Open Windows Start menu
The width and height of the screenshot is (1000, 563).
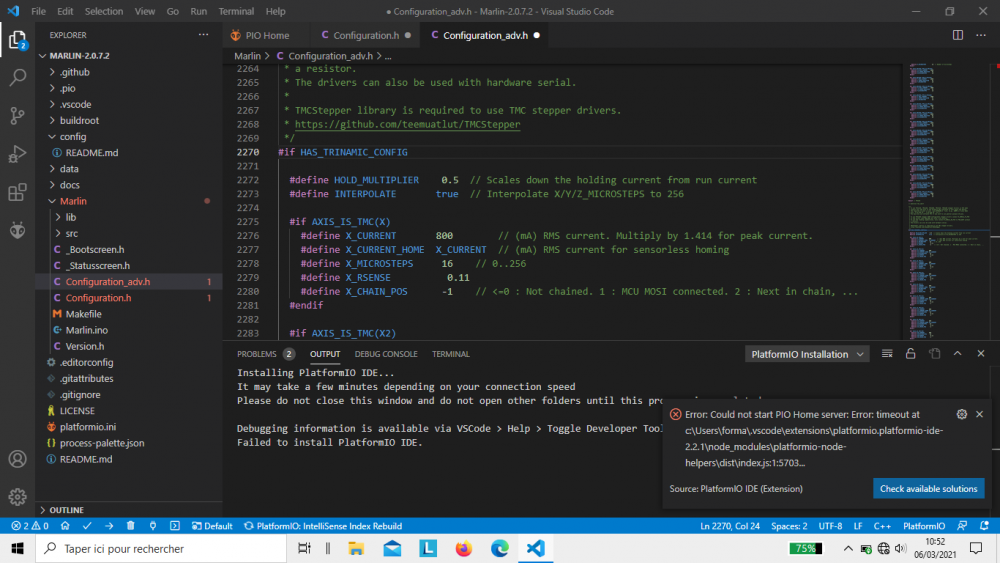click(17, 548)
